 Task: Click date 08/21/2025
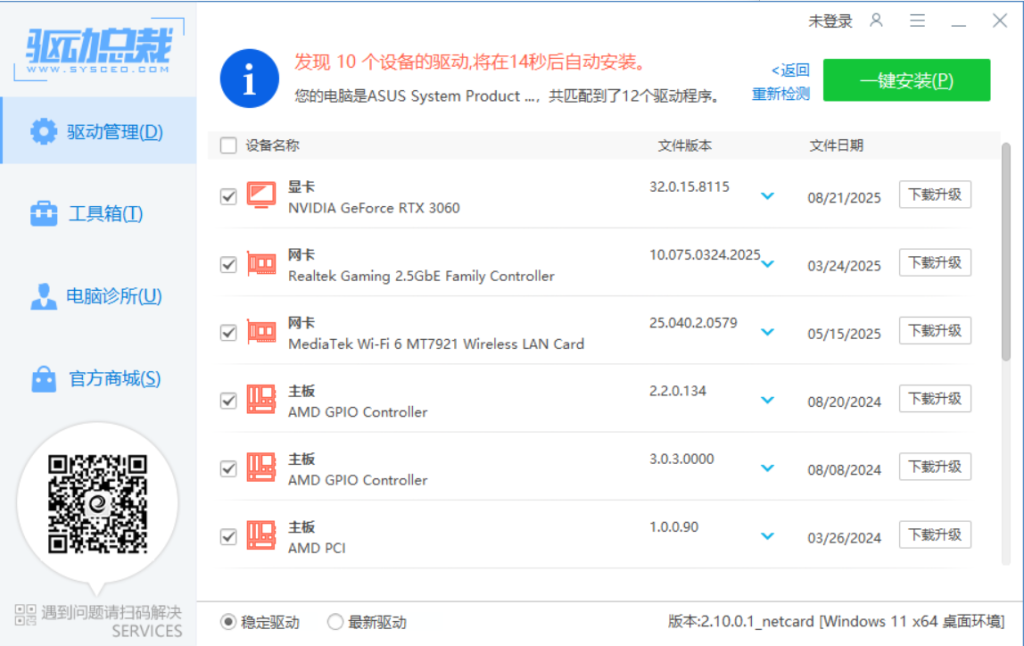(844, 198)
